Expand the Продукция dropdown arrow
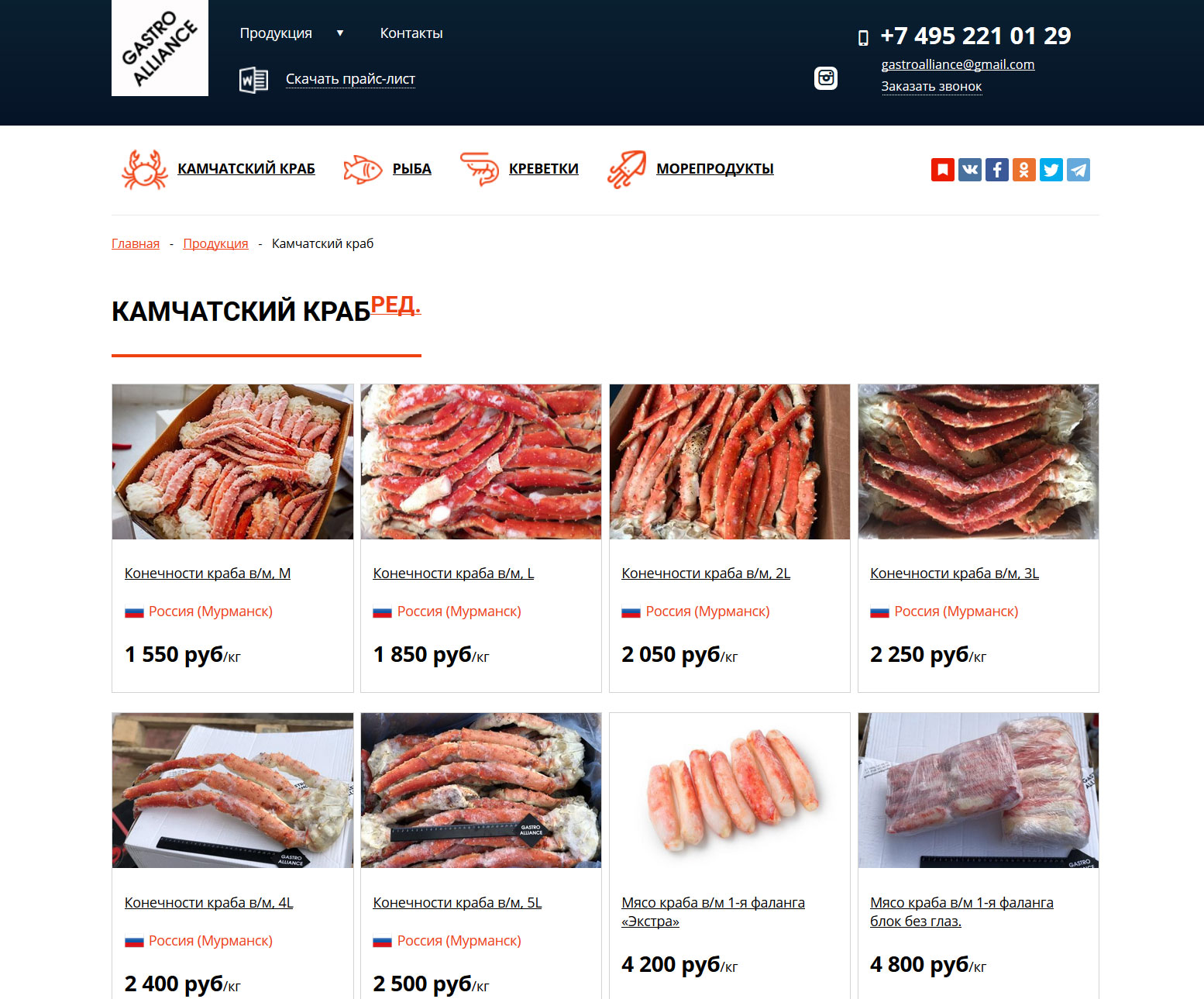 point(339,33)
